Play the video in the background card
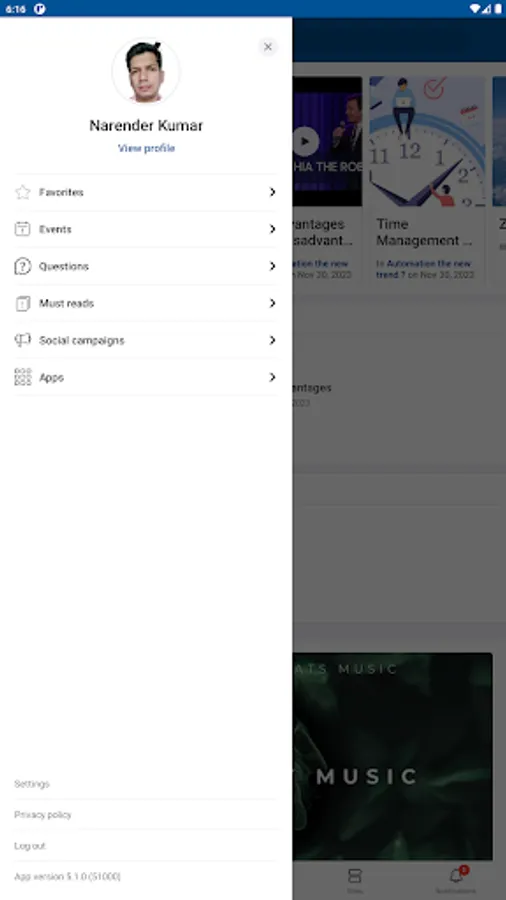This screenshot has height=900, width=506. [x=305, y=141]
